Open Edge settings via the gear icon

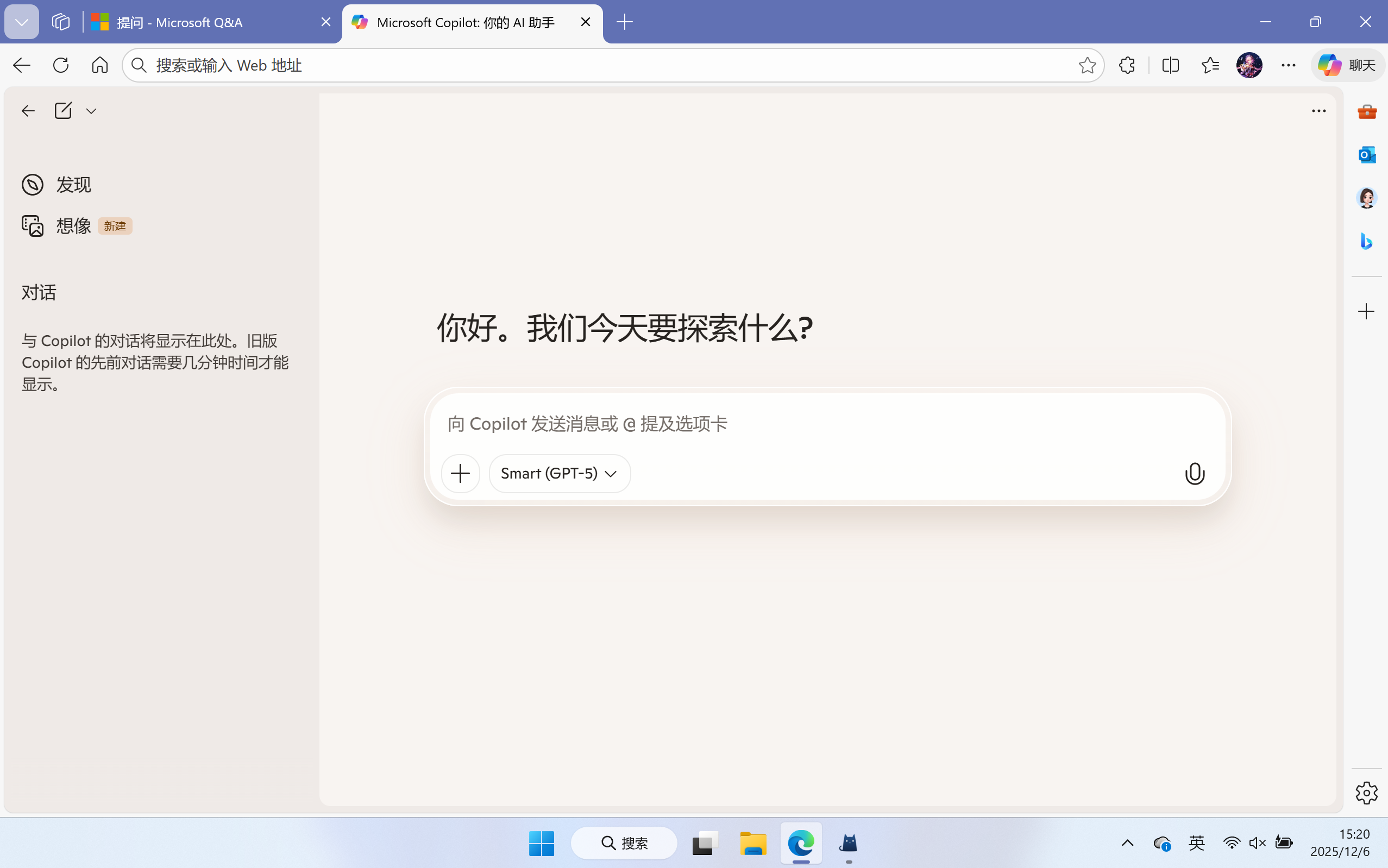click(x=1366, y=792)
